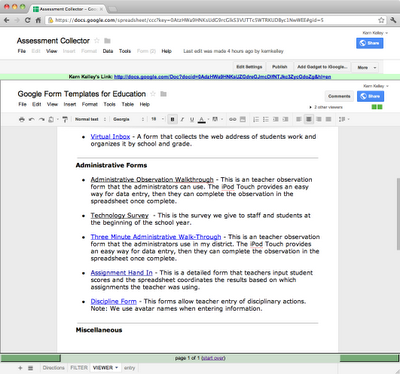
Task: Expand the 2 other viewers list
Action: tap(326, 107)
